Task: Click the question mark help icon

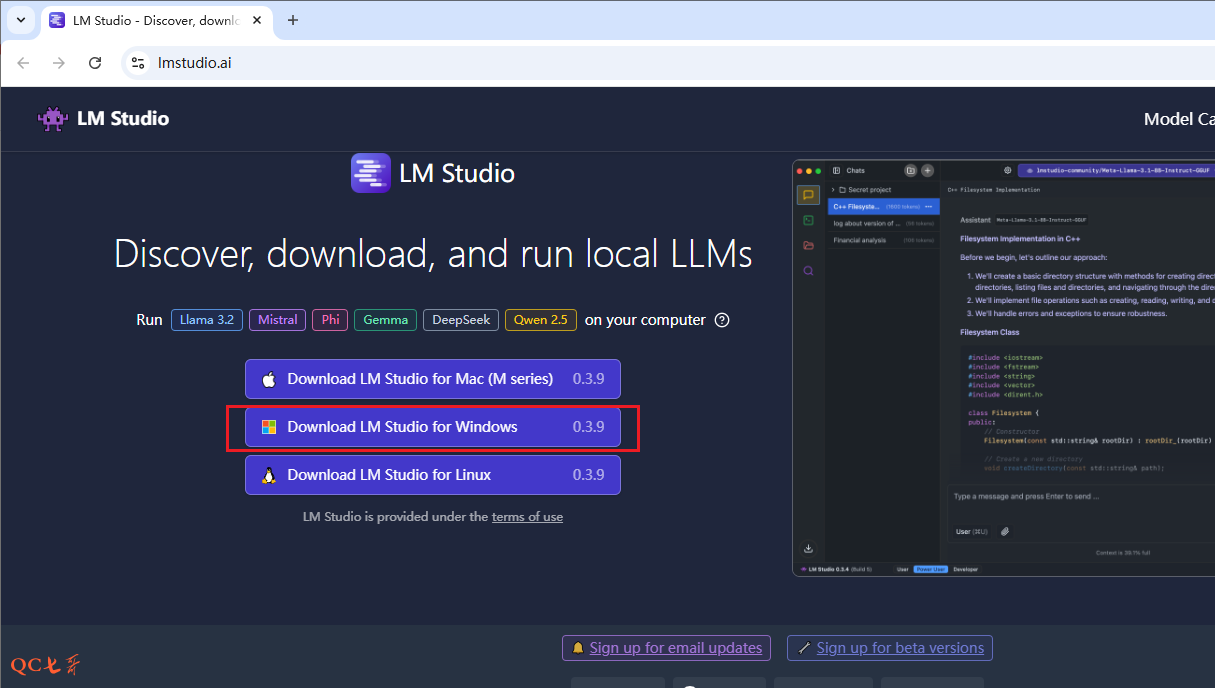Action: [x=722, y=320]
